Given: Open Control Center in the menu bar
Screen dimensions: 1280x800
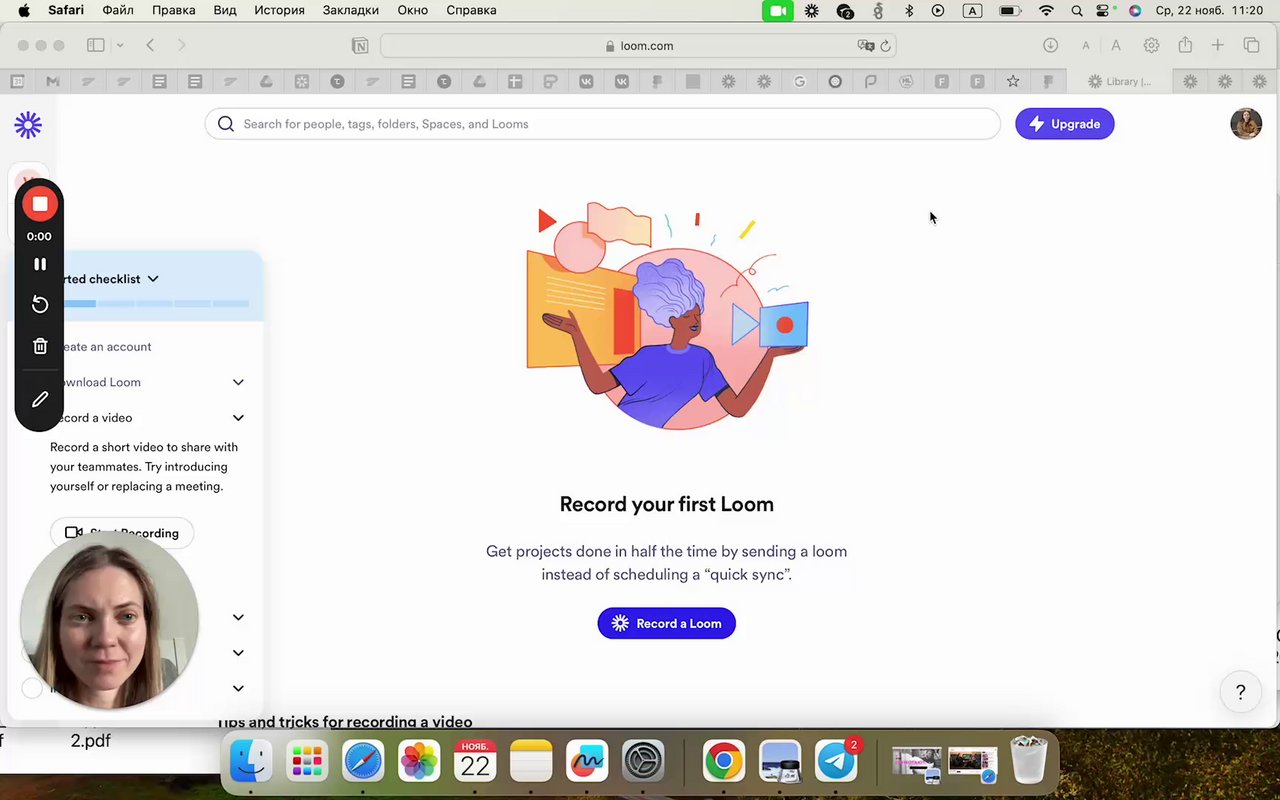Looking at the screenshot, I should [x=1104, y=11].
